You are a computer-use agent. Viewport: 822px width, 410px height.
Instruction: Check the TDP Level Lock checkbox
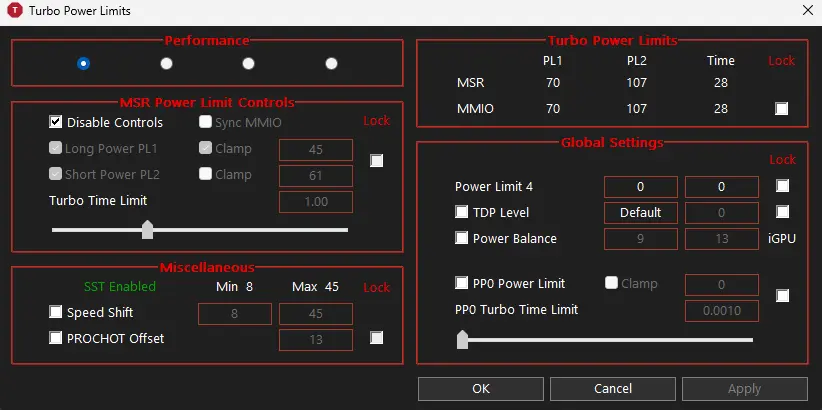(783, 212)
